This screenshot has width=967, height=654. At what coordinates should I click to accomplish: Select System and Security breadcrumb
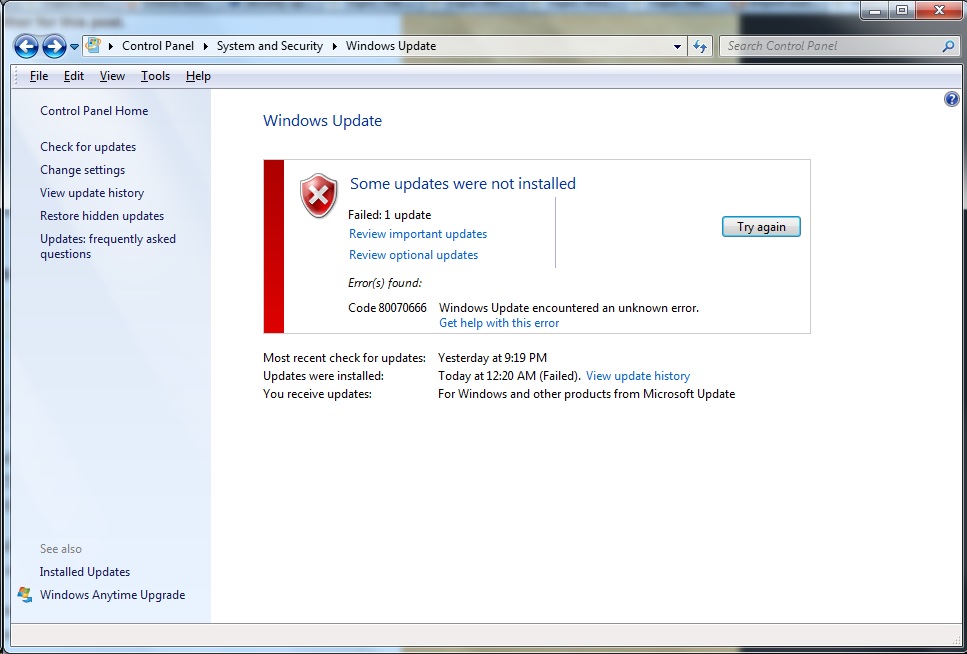[x=270, y=46]
